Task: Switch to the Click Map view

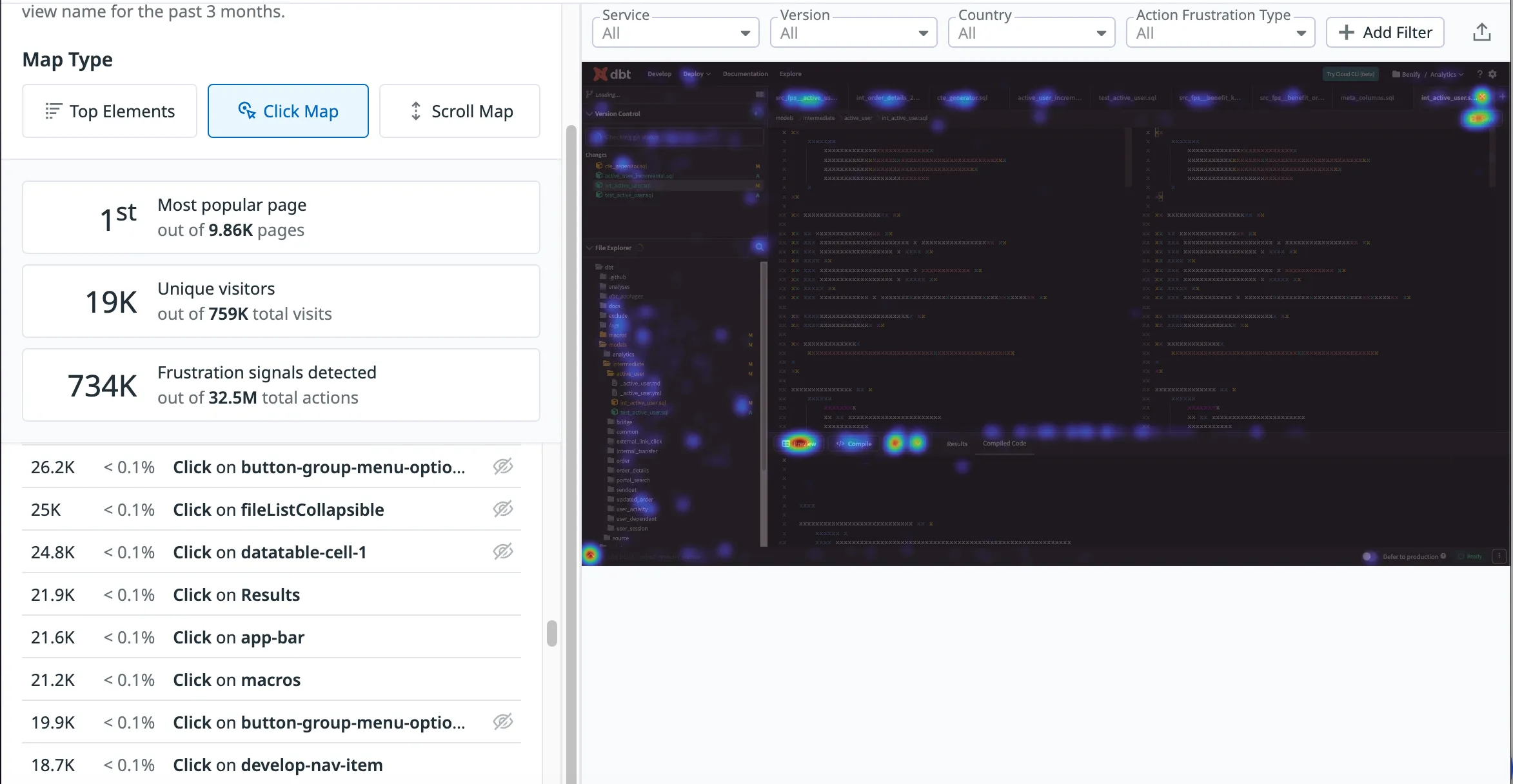Action: click(x=288, y=111)
